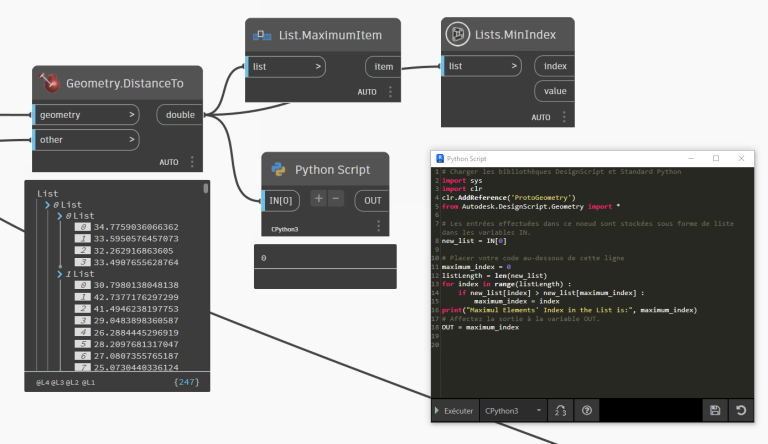Select value 34.7759036066362 in preview

tap(136, 227)
